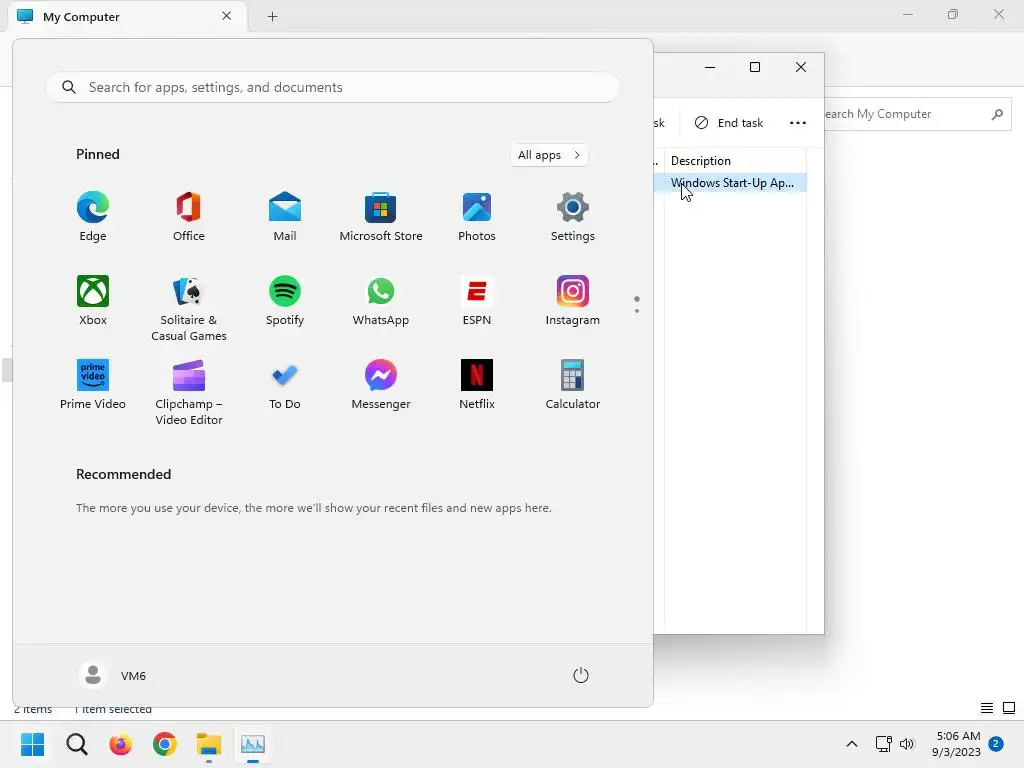Open clock and date flyout
This screenshot has width=1024, height=768.
pyautogui.click(x=957, y=744)
